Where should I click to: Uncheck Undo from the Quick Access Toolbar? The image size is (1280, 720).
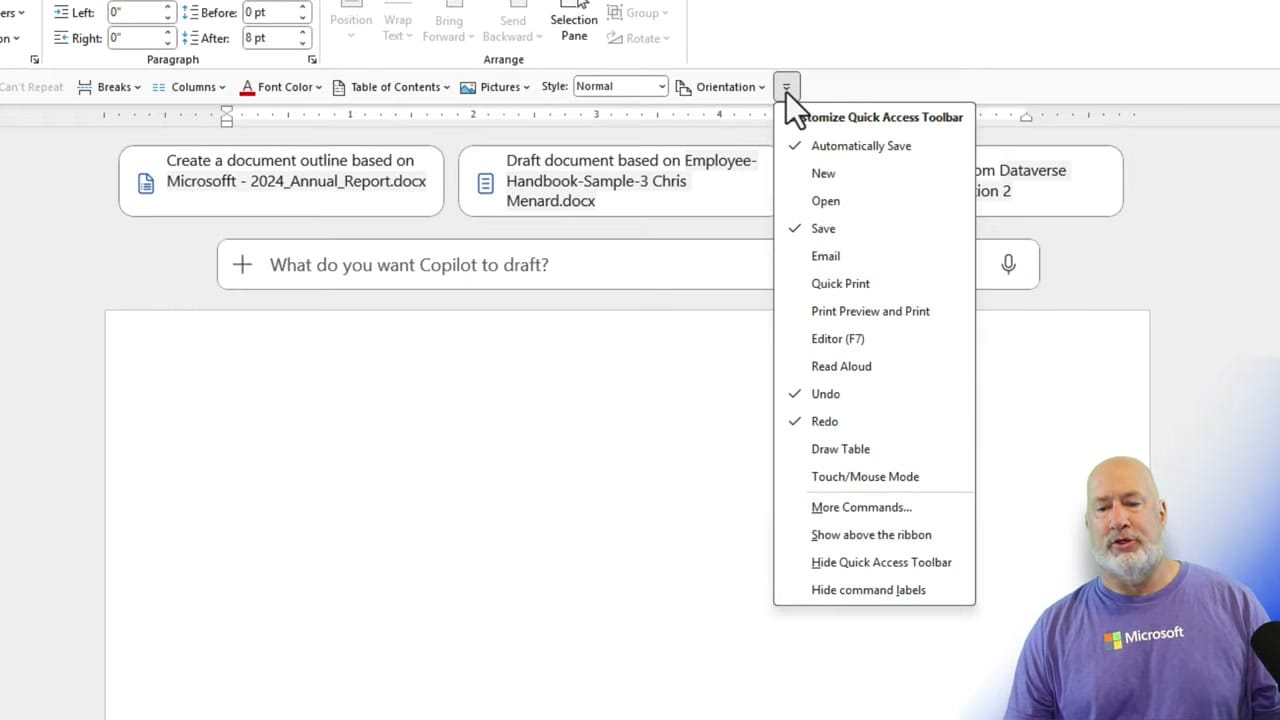click(x=825, y=393)
